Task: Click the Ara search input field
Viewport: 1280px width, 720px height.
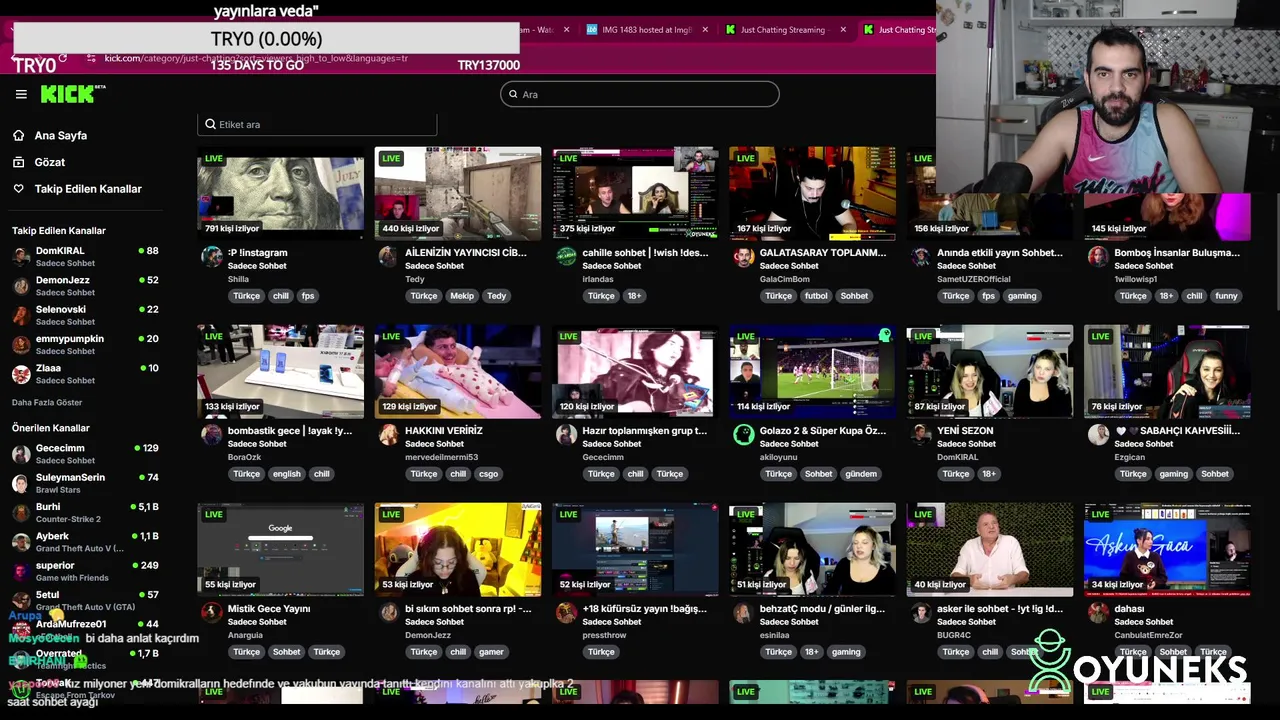Action: click(x=640, y=94)
